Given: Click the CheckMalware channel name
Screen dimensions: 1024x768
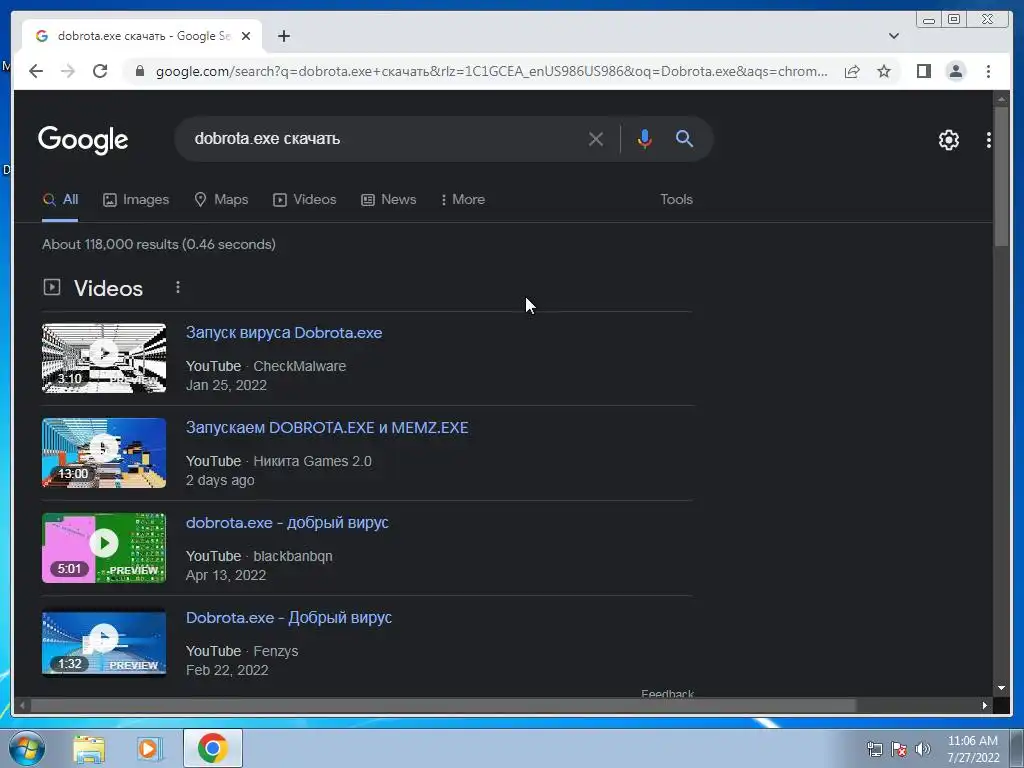Looking at the screenshot, I should coord(300,366).
